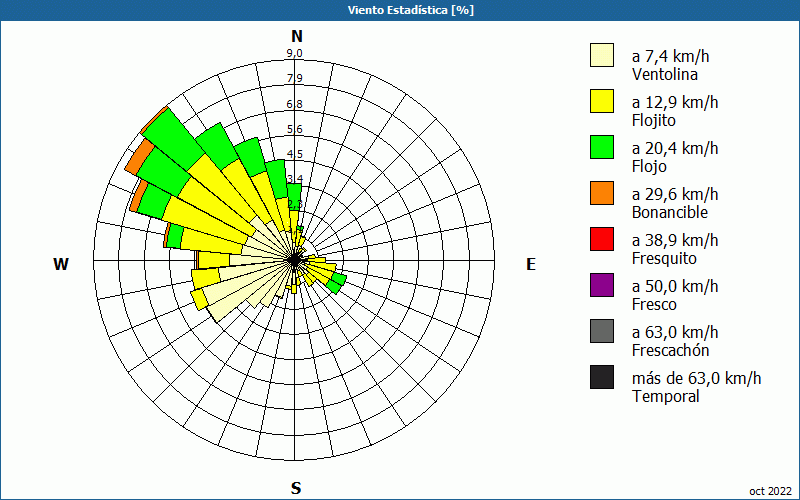The image size is (800, 500).
Task: Click the W compass label
Action: coord(61,264)
